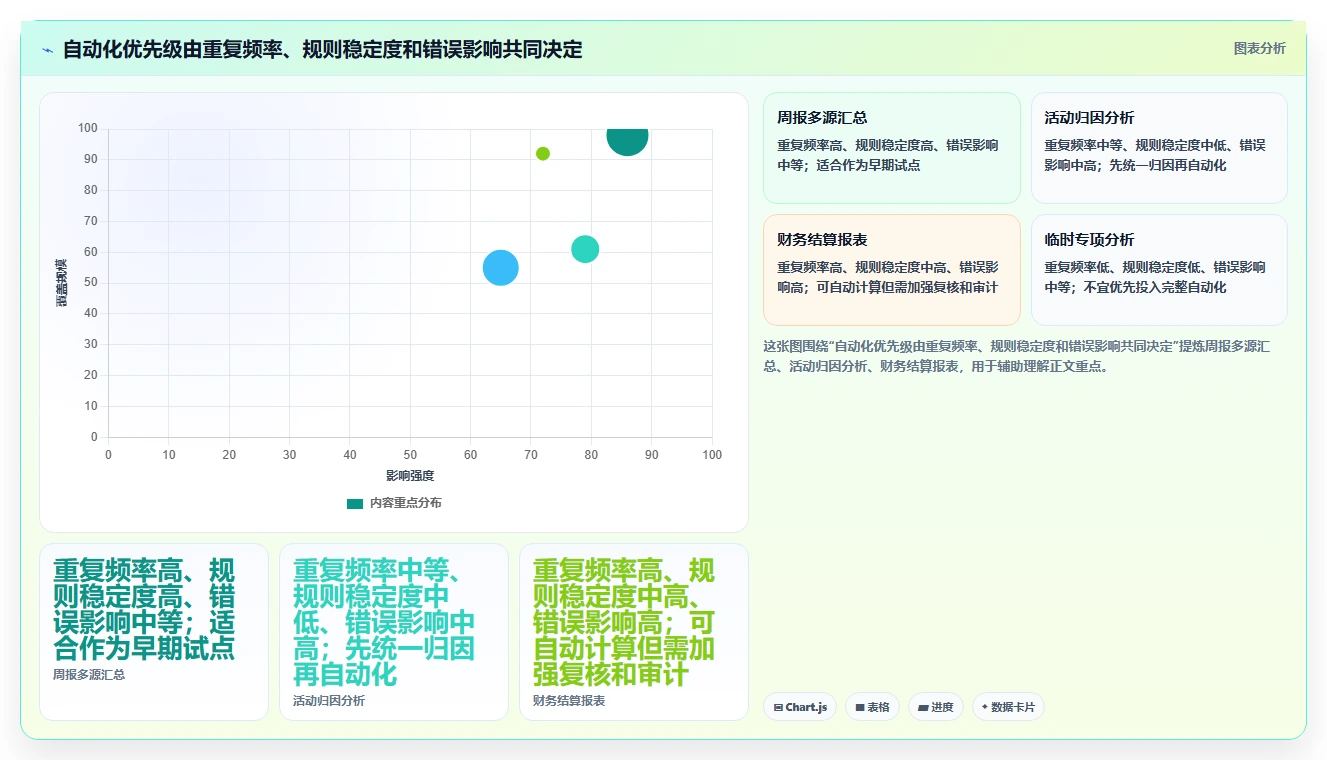Click the icon on the 进度 chip
This screenshot has width=1327, height=760.
click(x=923, y=707)
